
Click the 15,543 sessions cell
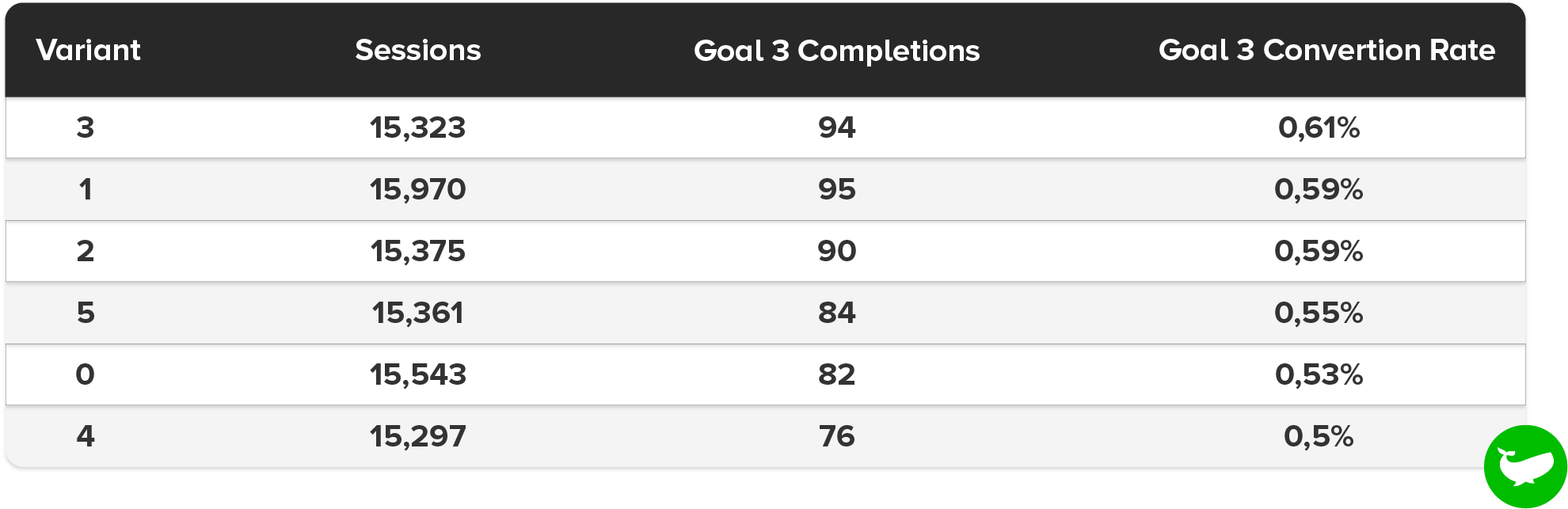417,374
